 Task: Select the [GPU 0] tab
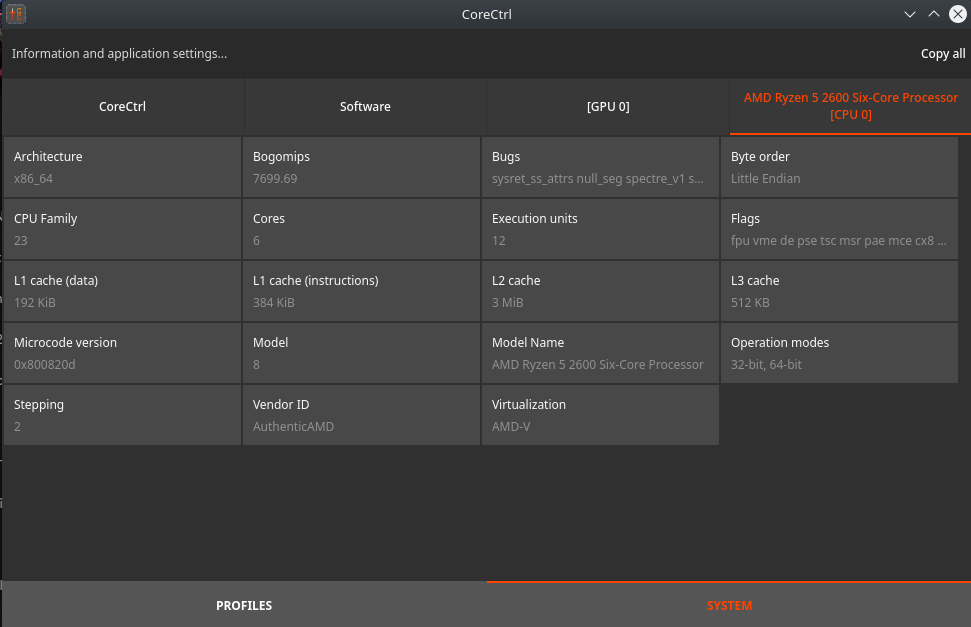coord(608,106)
